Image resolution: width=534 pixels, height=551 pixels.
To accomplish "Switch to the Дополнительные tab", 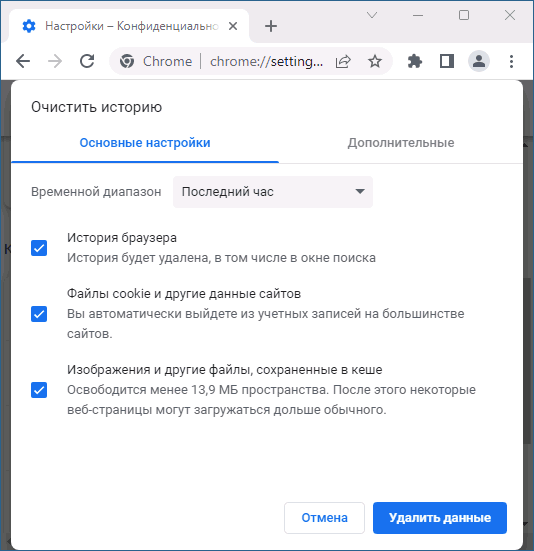I will 401,143.
